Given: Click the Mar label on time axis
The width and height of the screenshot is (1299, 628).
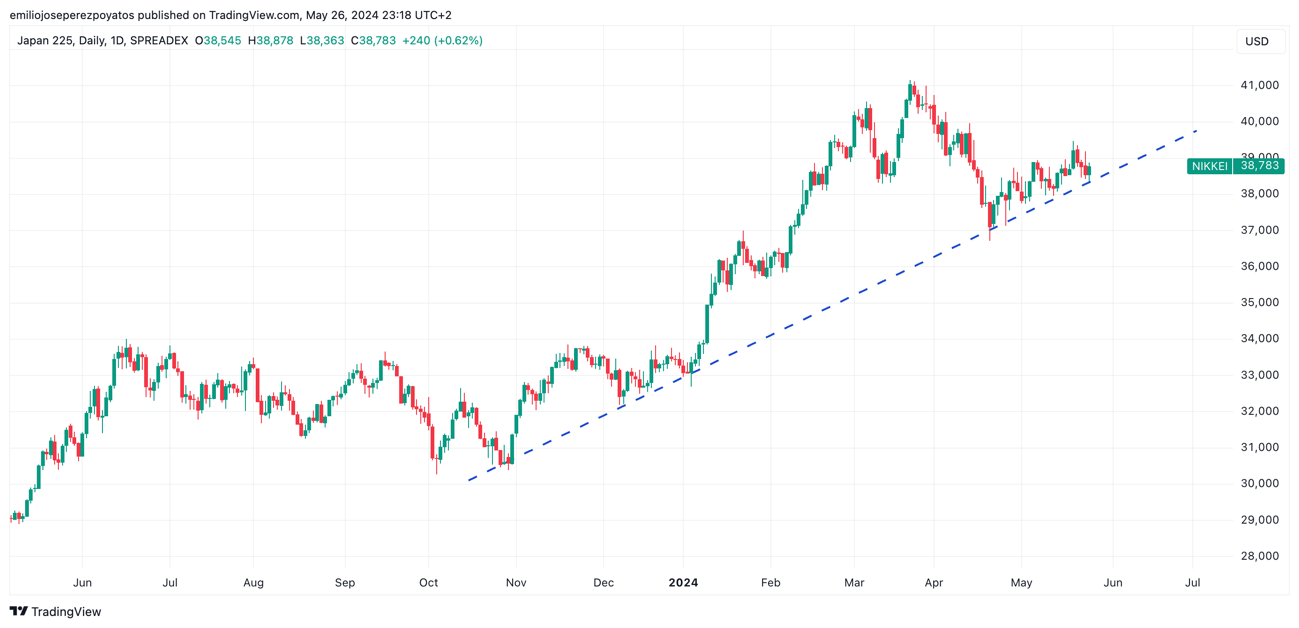Looking at the screenshot, I should click(853, 582).
